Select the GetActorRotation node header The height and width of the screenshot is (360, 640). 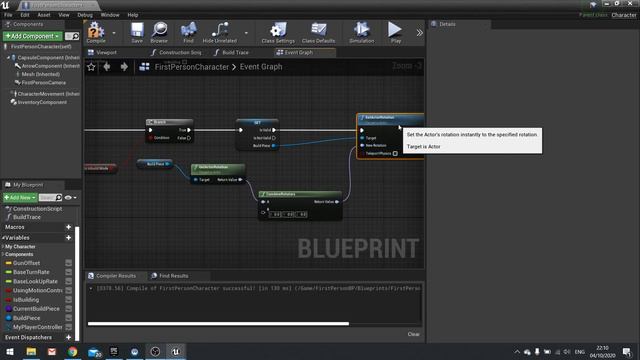218,168
